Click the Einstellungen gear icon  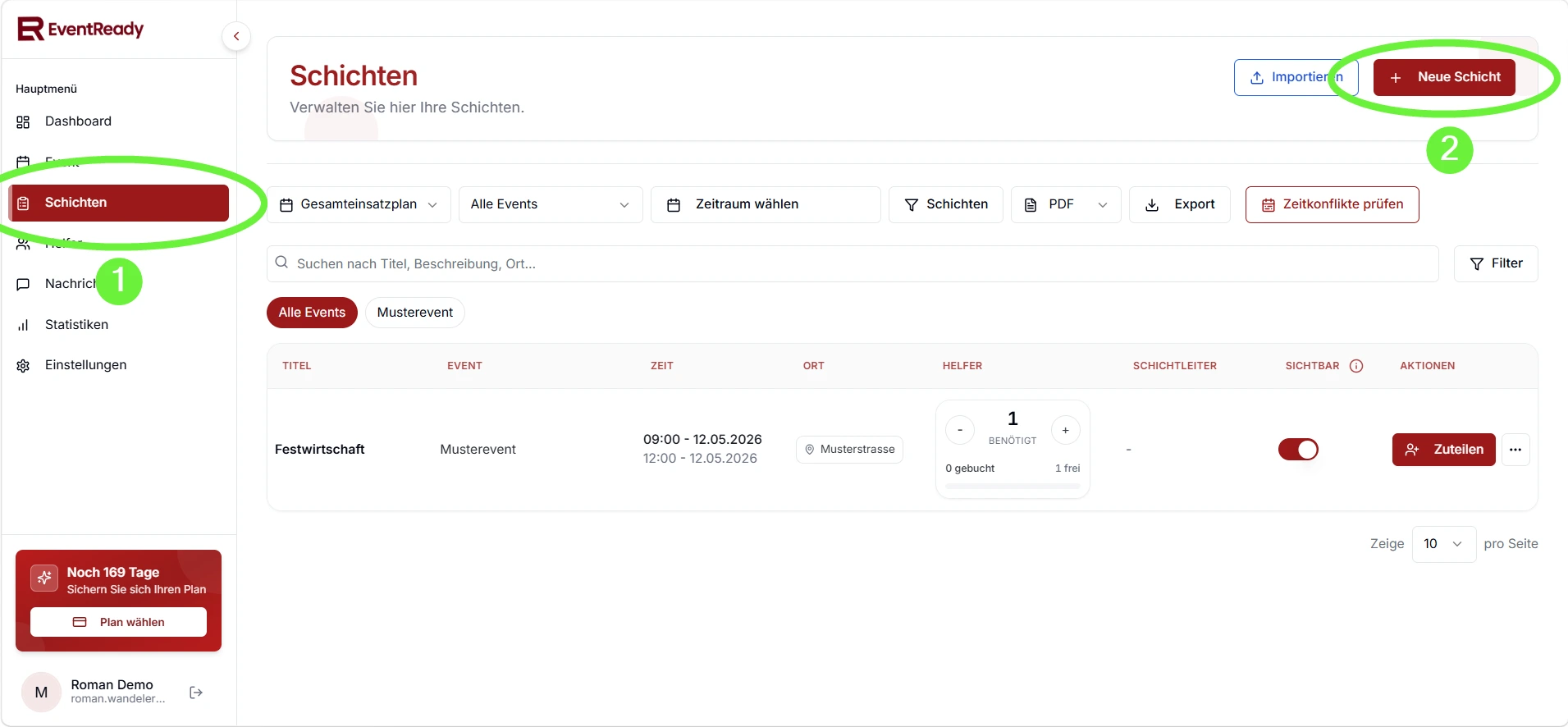pyautogui.click(x=23, y=366)
